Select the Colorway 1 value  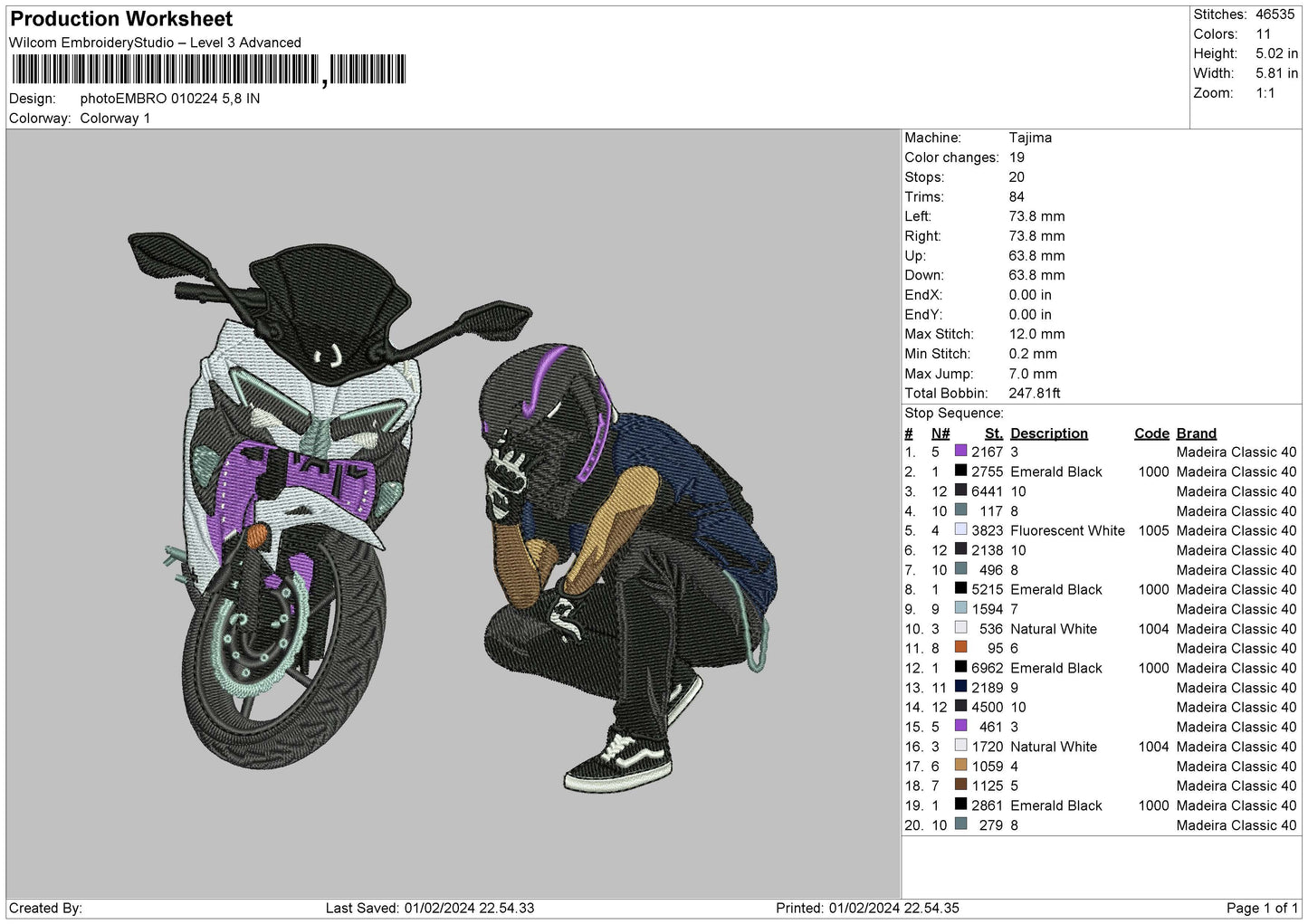[x=115, y=119]
